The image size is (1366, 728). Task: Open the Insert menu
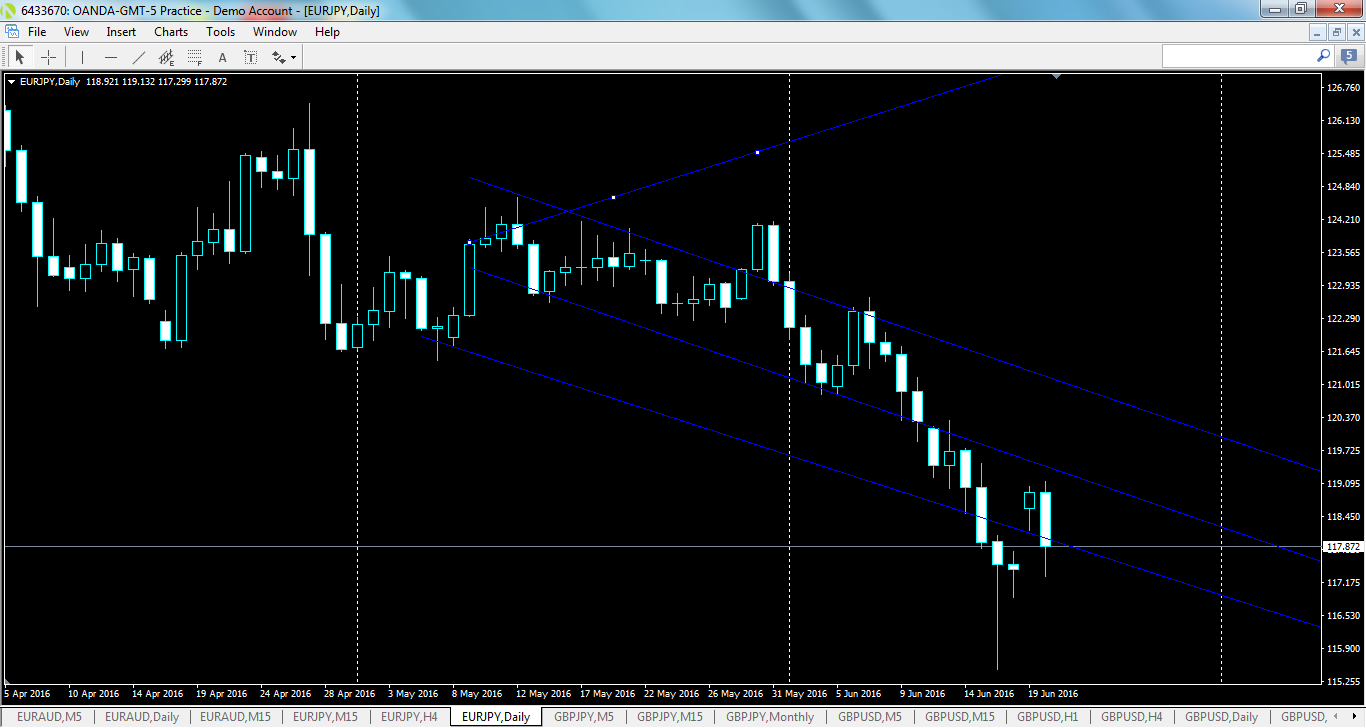[x=120, y=31]
